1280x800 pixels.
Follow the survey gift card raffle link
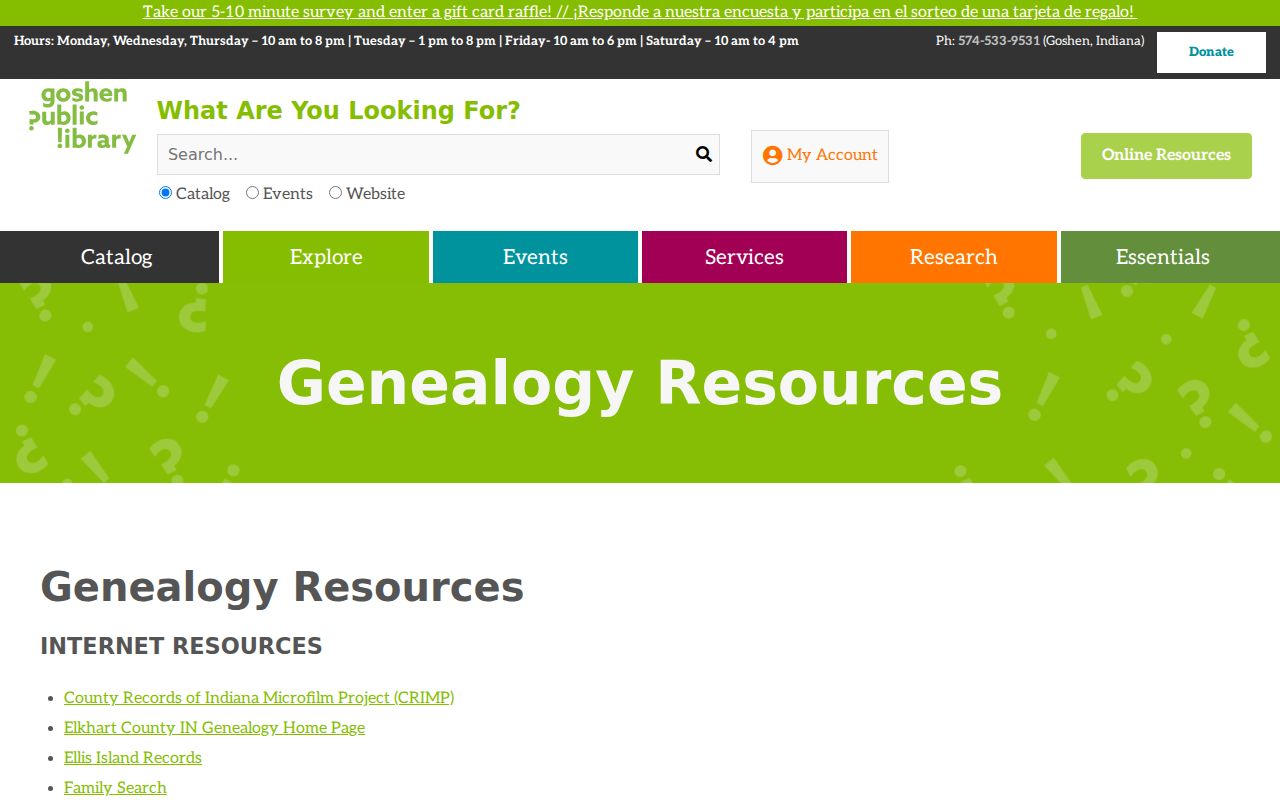640,12
